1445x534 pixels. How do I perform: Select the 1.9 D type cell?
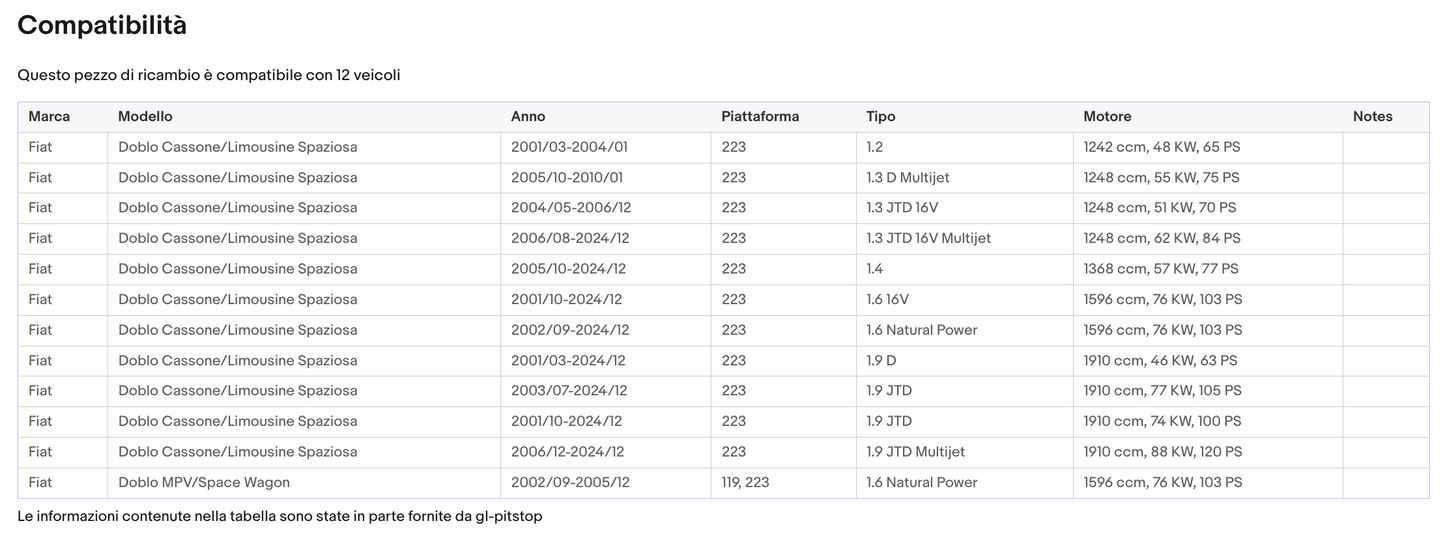(881, 361)
